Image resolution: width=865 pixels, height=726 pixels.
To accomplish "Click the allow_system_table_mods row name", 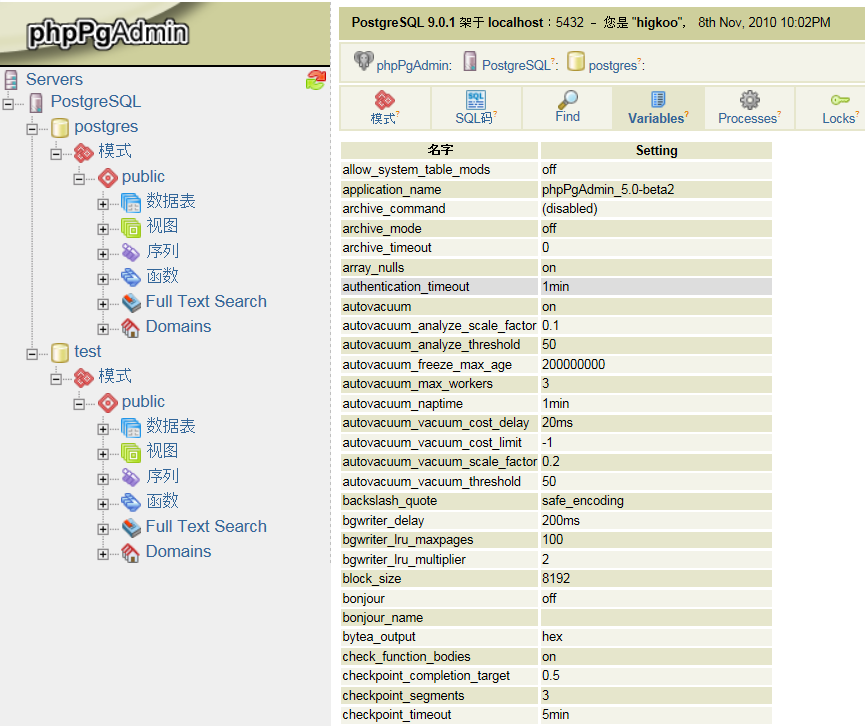I will [x=416, y=170].
